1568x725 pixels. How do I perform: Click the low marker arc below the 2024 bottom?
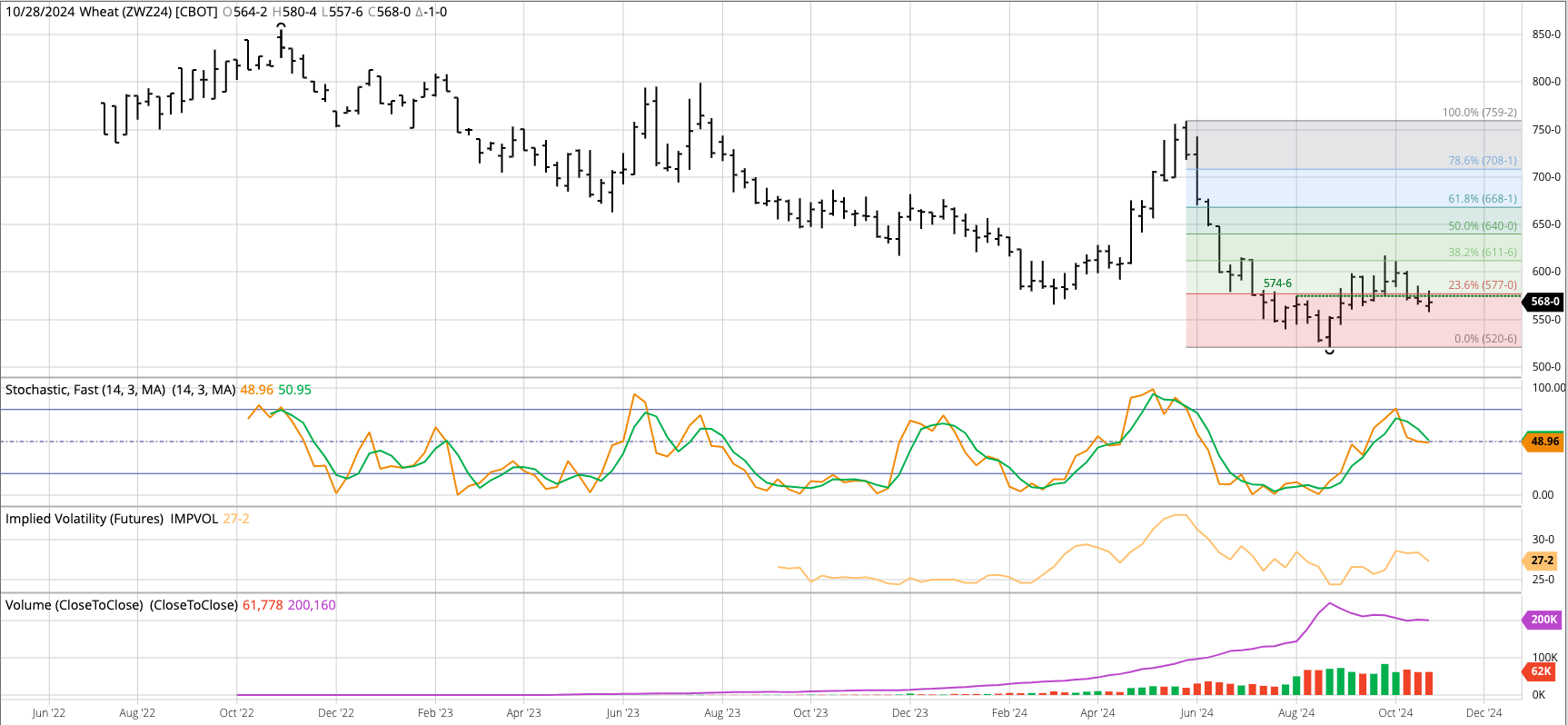[x=1330, y=352]
